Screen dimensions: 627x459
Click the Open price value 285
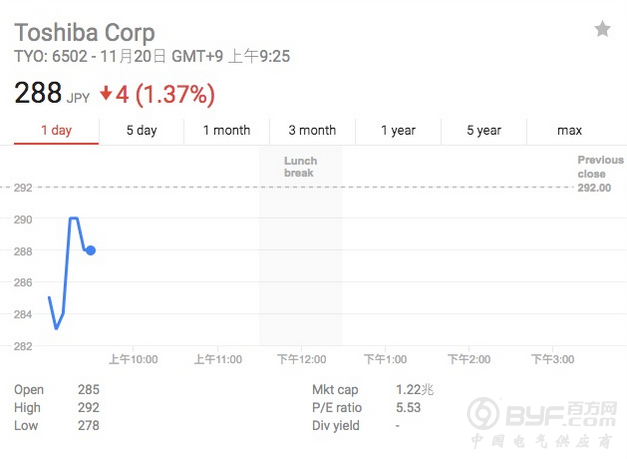[88, 389]
